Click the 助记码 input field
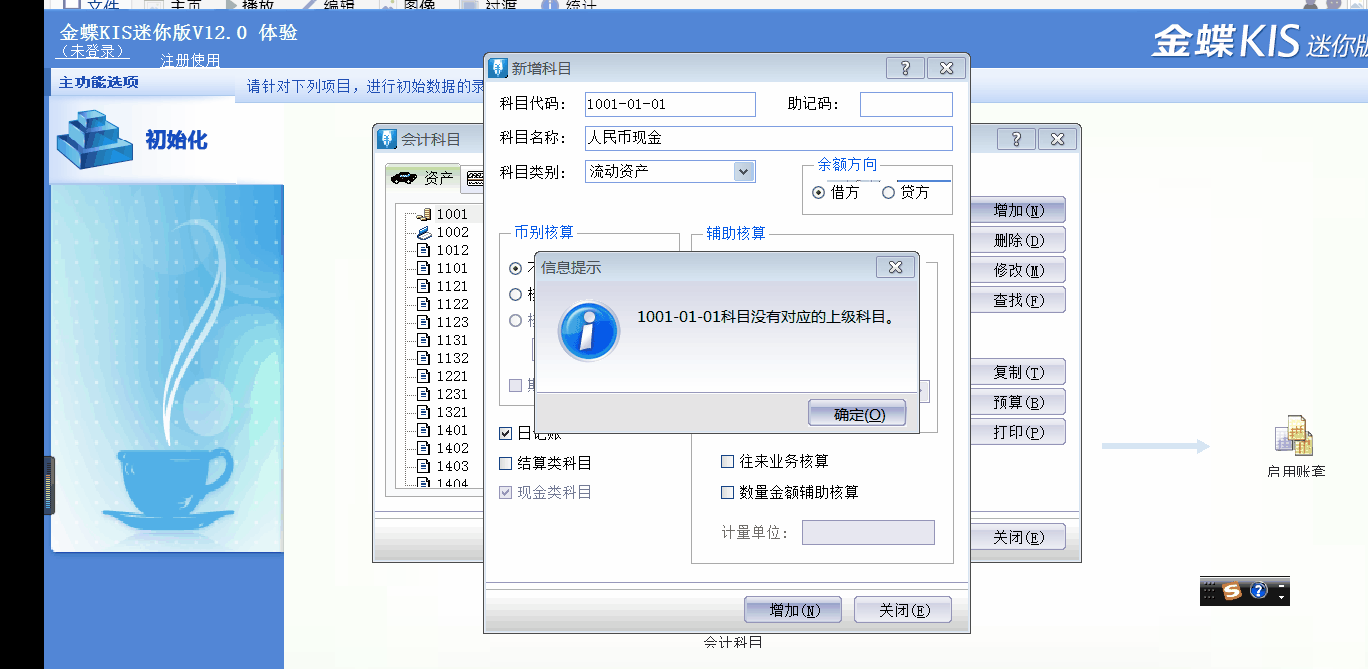This screenshot has height=669, width=1368. pyautogui.click(x=906, y=104)
